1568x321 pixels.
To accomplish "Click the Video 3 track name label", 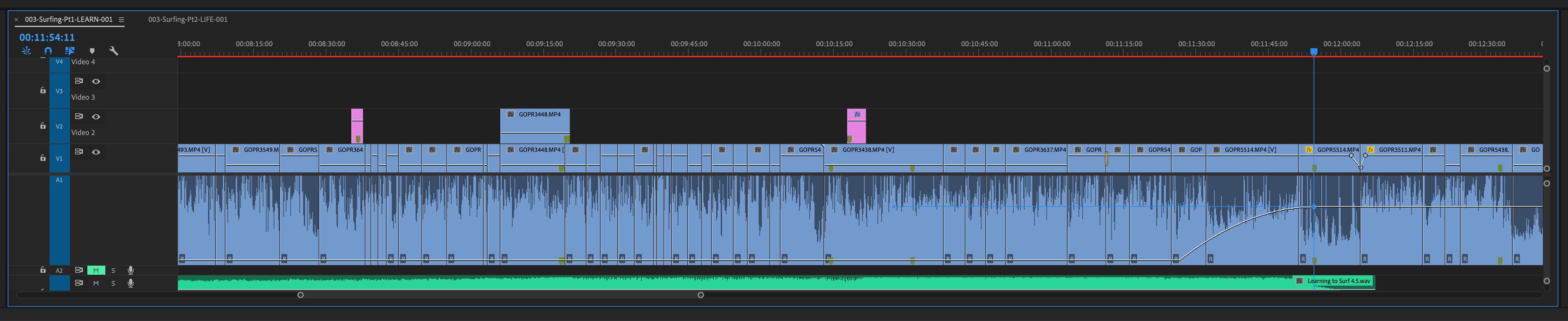I will 84,97.
